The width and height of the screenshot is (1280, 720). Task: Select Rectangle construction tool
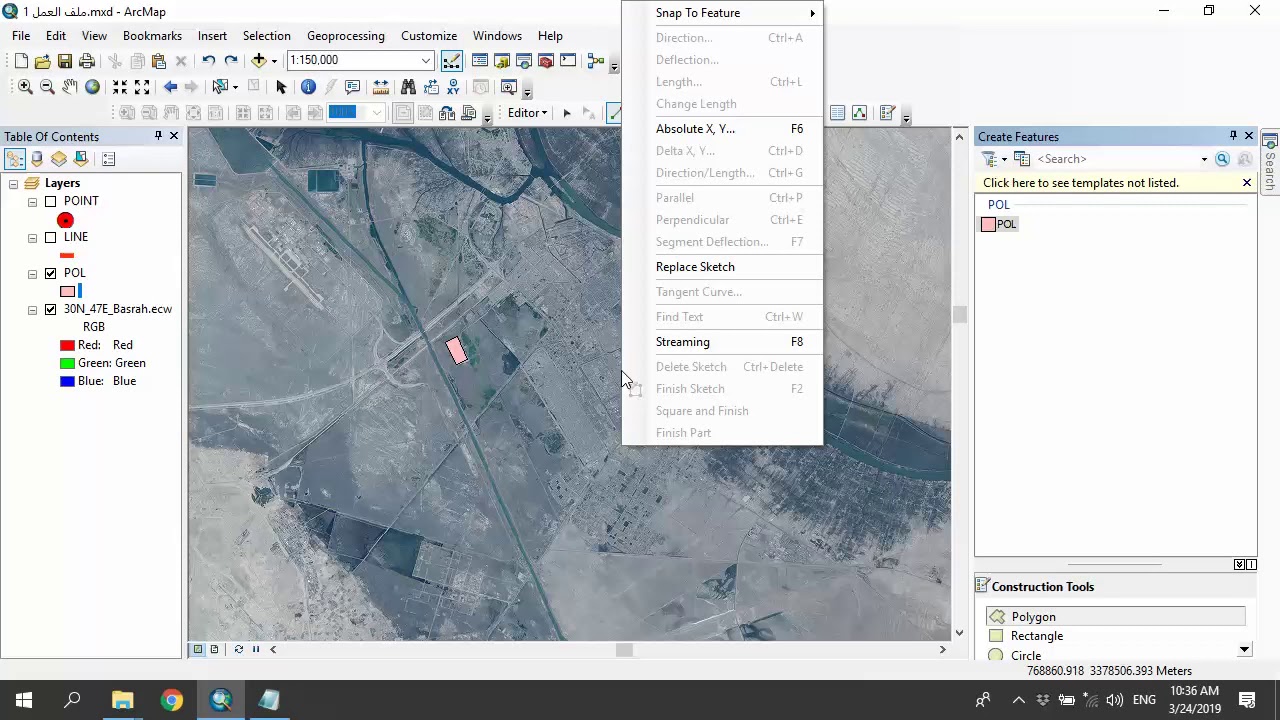coord(1115,636)
